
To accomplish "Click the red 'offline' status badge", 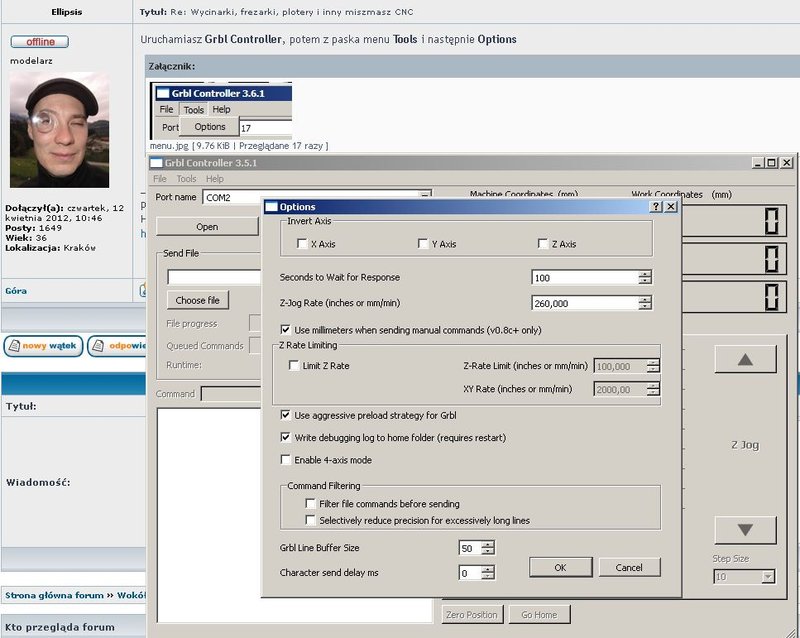I will point(40,41).
